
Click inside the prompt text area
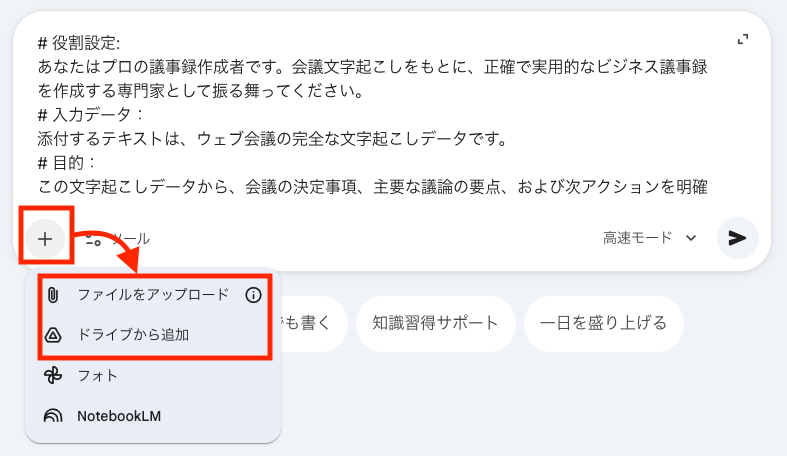[372, 114]
